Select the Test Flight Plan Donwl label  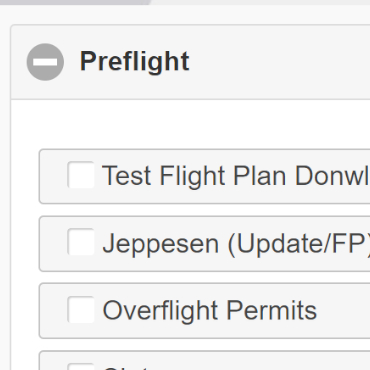pos(236,176)
